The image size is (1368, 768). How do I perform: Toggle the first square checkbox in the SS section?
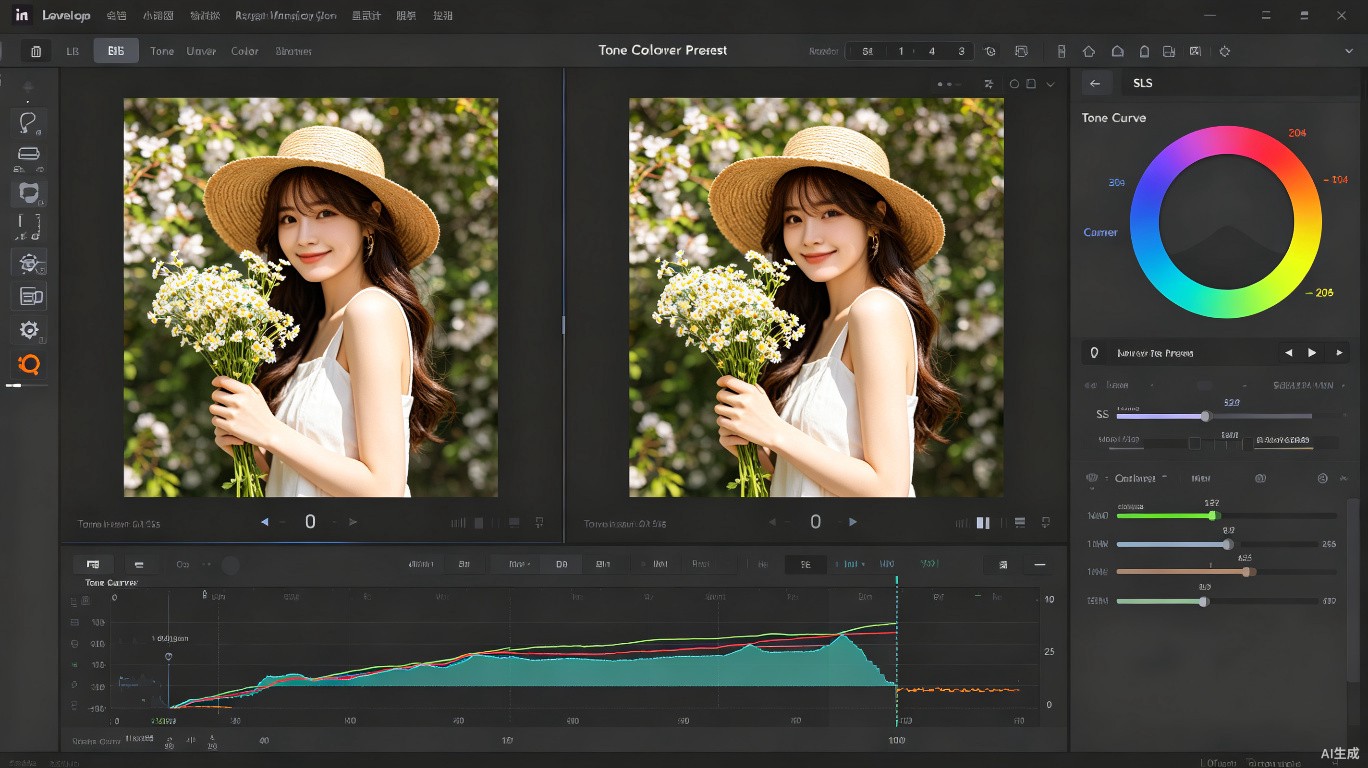(1194, 442)
